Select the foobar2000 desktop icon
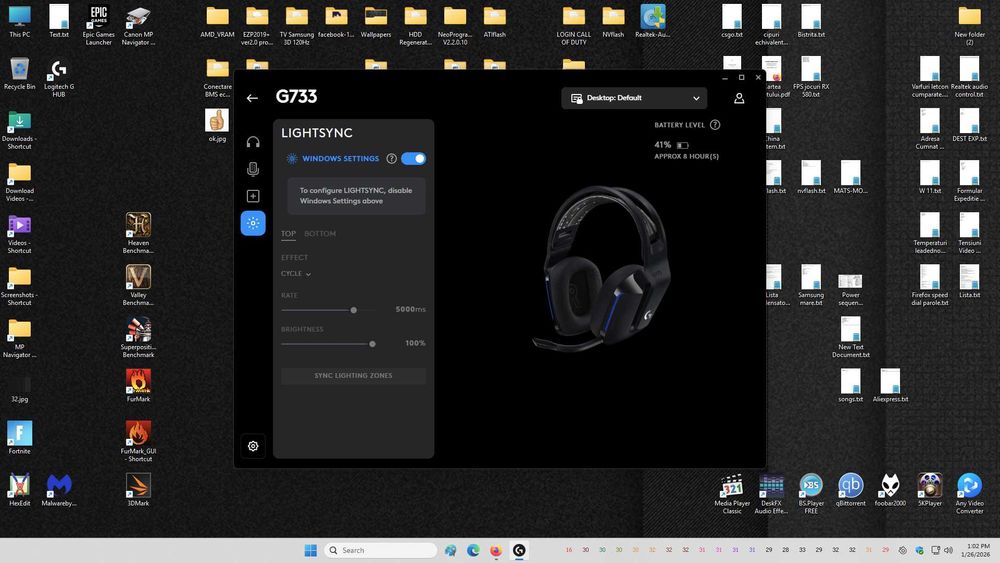 (x=890, y=490)
